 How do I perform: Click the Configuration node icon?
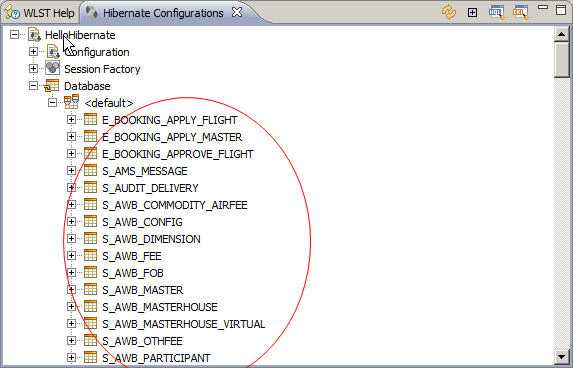(x=53, y=52)
